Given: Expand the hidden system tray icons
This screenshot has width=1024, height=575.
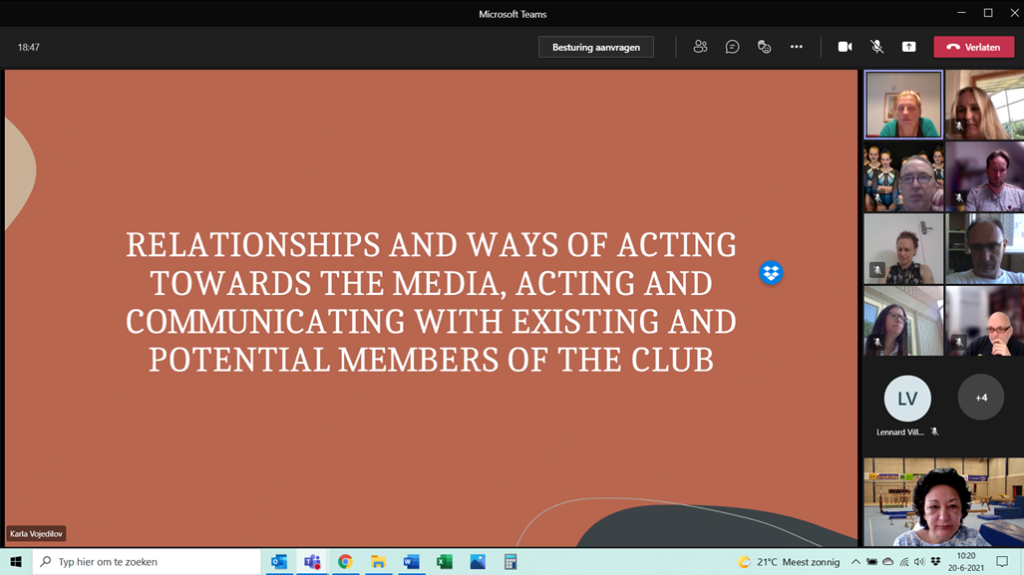Looking at the screenshot, I should coord(856,562).
